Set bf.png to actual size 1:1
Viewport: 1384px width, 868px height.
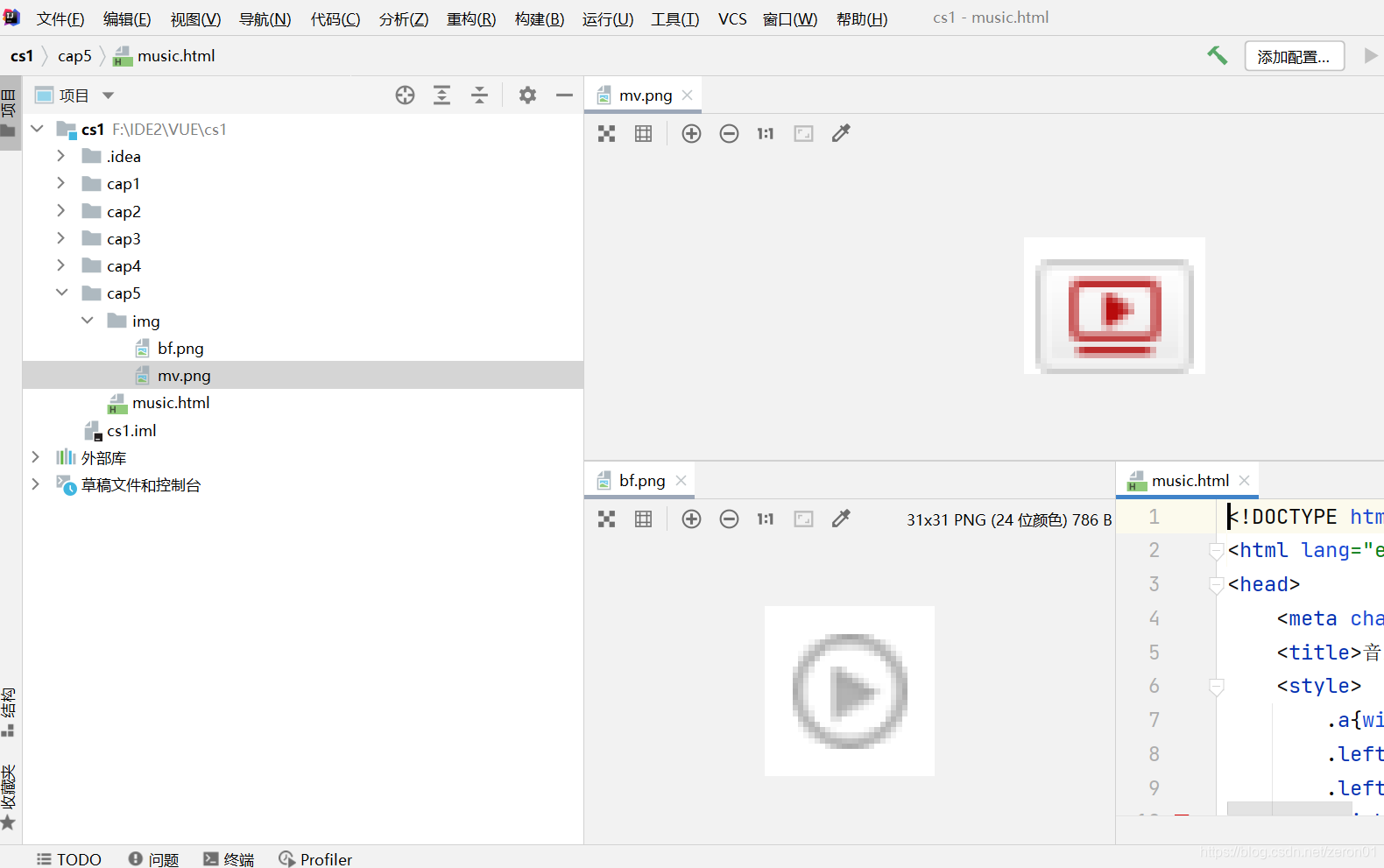[x=766, y=519]
